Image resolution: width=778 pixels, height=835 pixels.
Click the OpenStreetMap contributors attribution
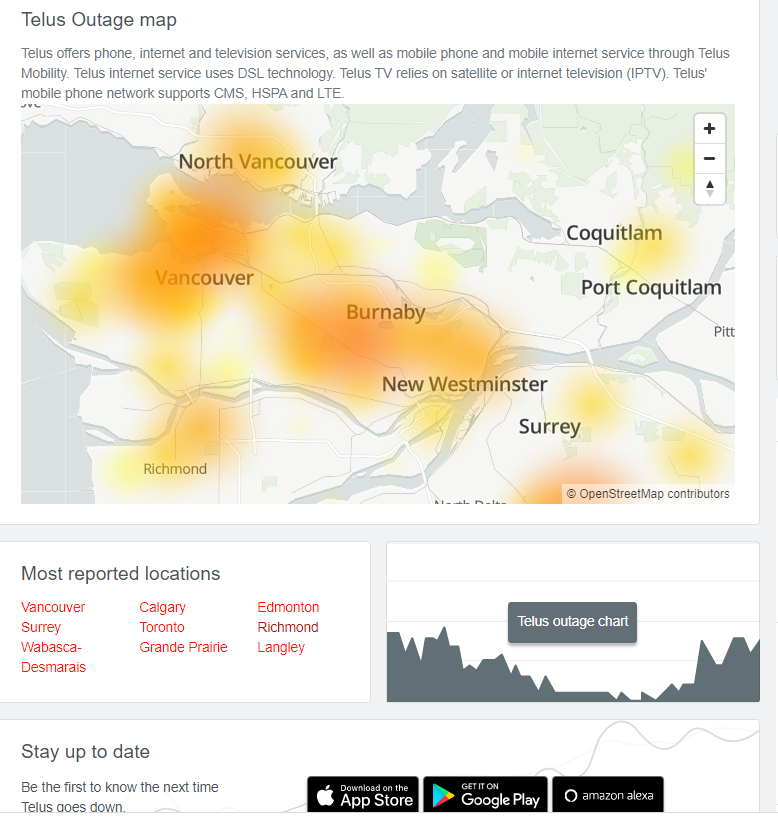point(648,494)
